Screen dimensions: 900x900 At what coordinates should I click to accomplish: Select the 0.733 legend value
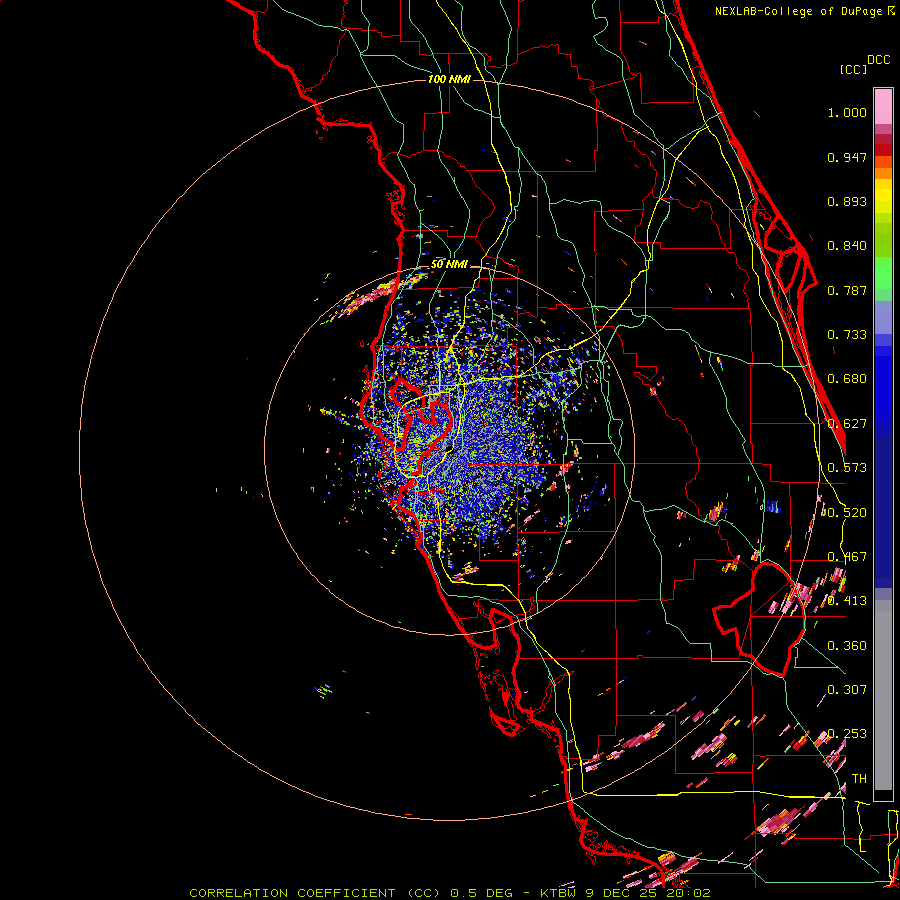[x=847, y=335]
